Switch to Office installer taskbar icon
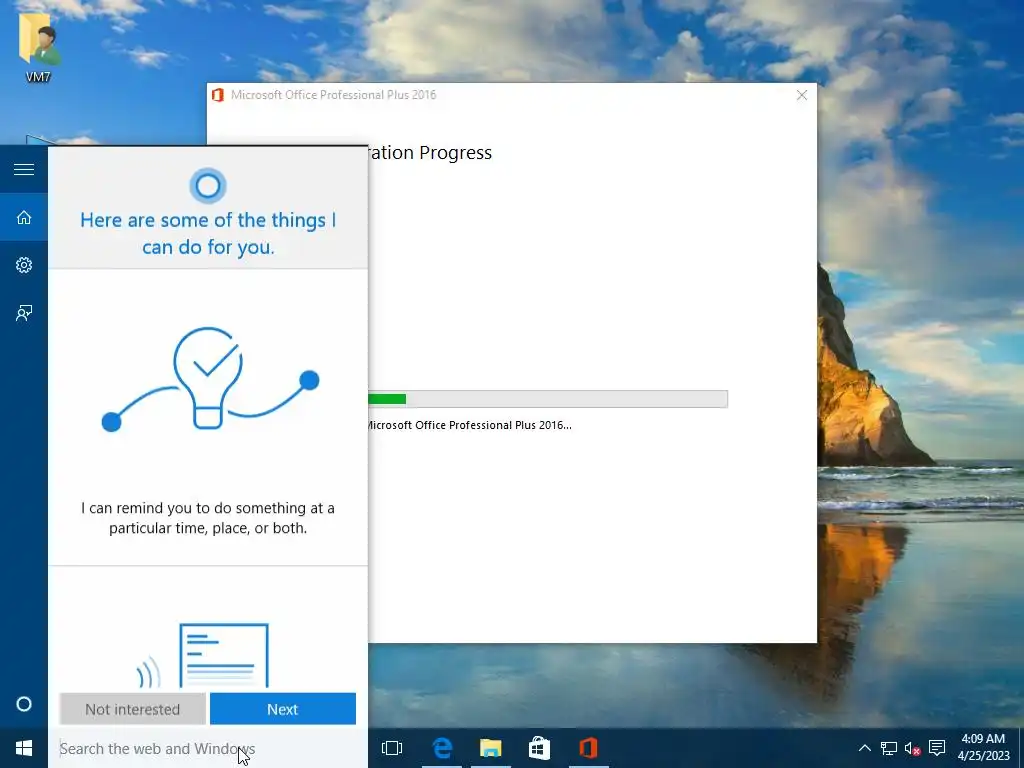The height and width of the screenshot is (768, 1024). click(x=588, y=748)
